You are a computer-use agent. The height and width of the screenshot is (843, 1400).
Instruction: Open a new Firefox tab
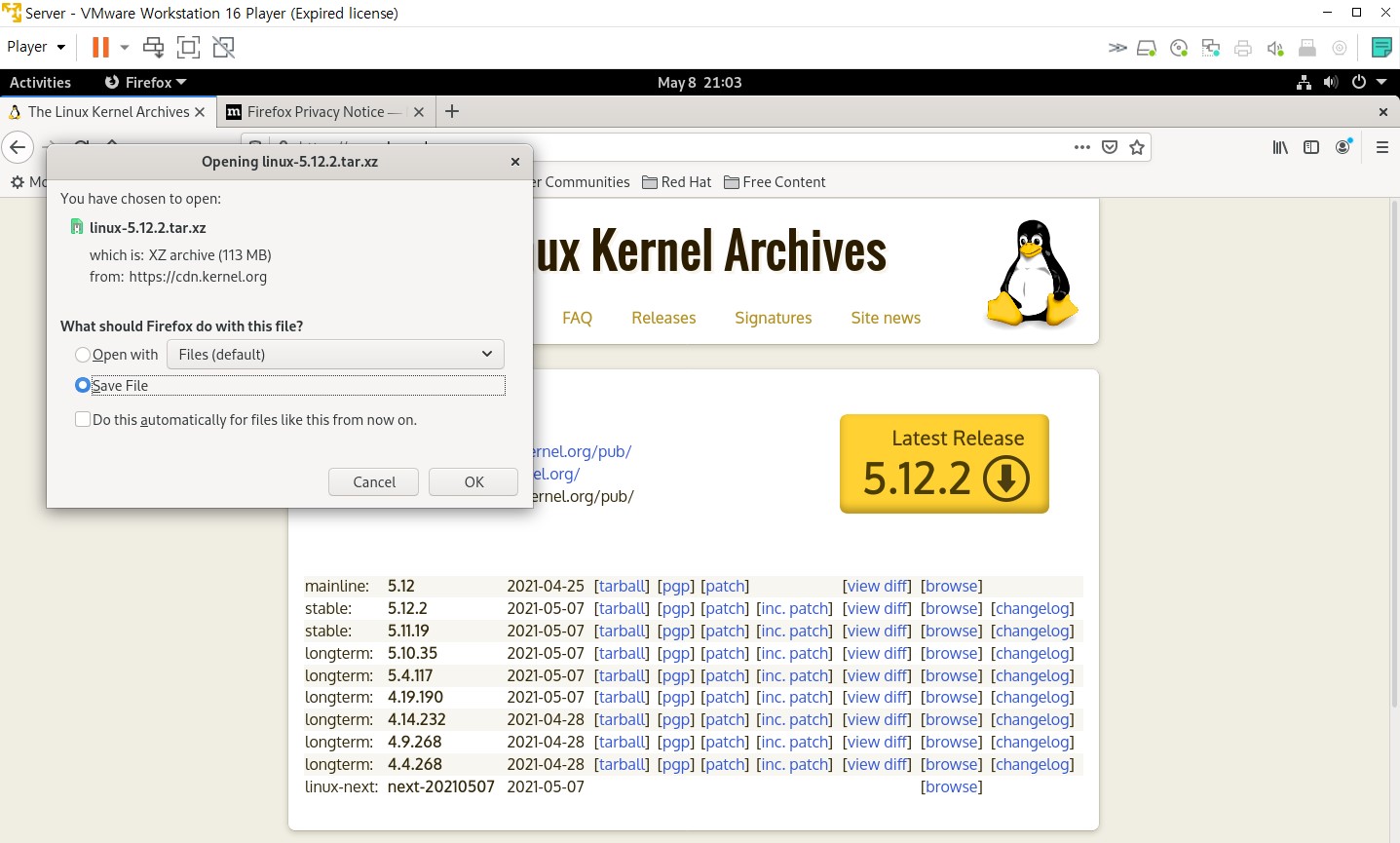pyautogui.click(x=452, y=112)
